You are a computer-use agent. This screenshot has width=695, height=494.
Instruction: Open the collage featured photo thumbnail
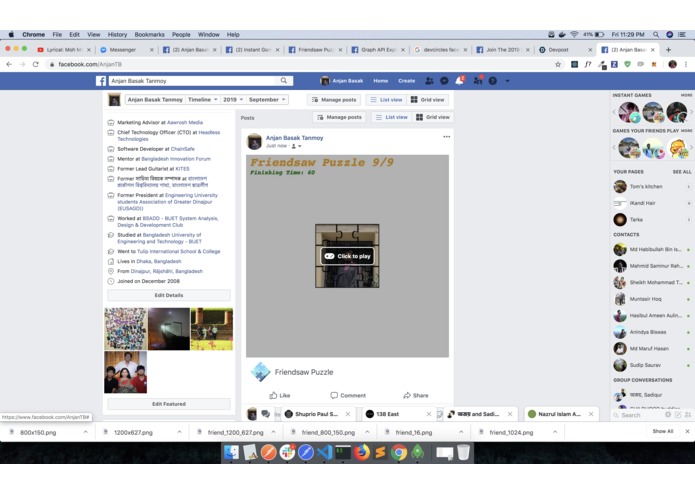click(x=125, y=329)
